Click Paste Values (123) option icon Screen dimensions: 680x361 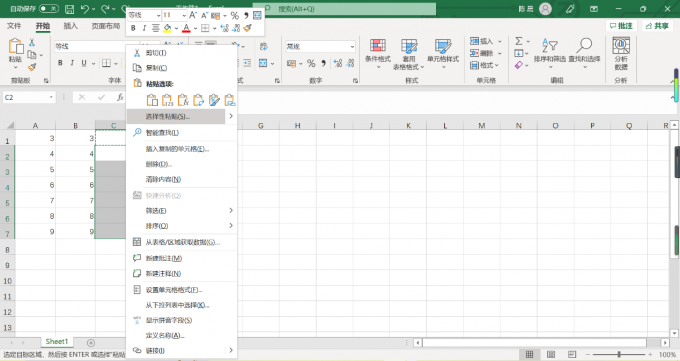[x=167, y=100]
